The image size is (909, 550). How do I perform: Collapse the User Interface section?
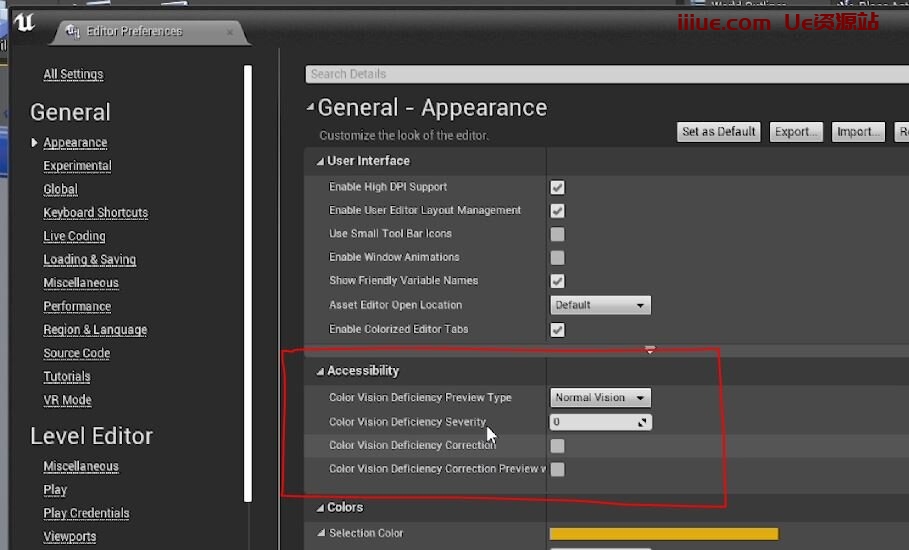coord(320,161)
